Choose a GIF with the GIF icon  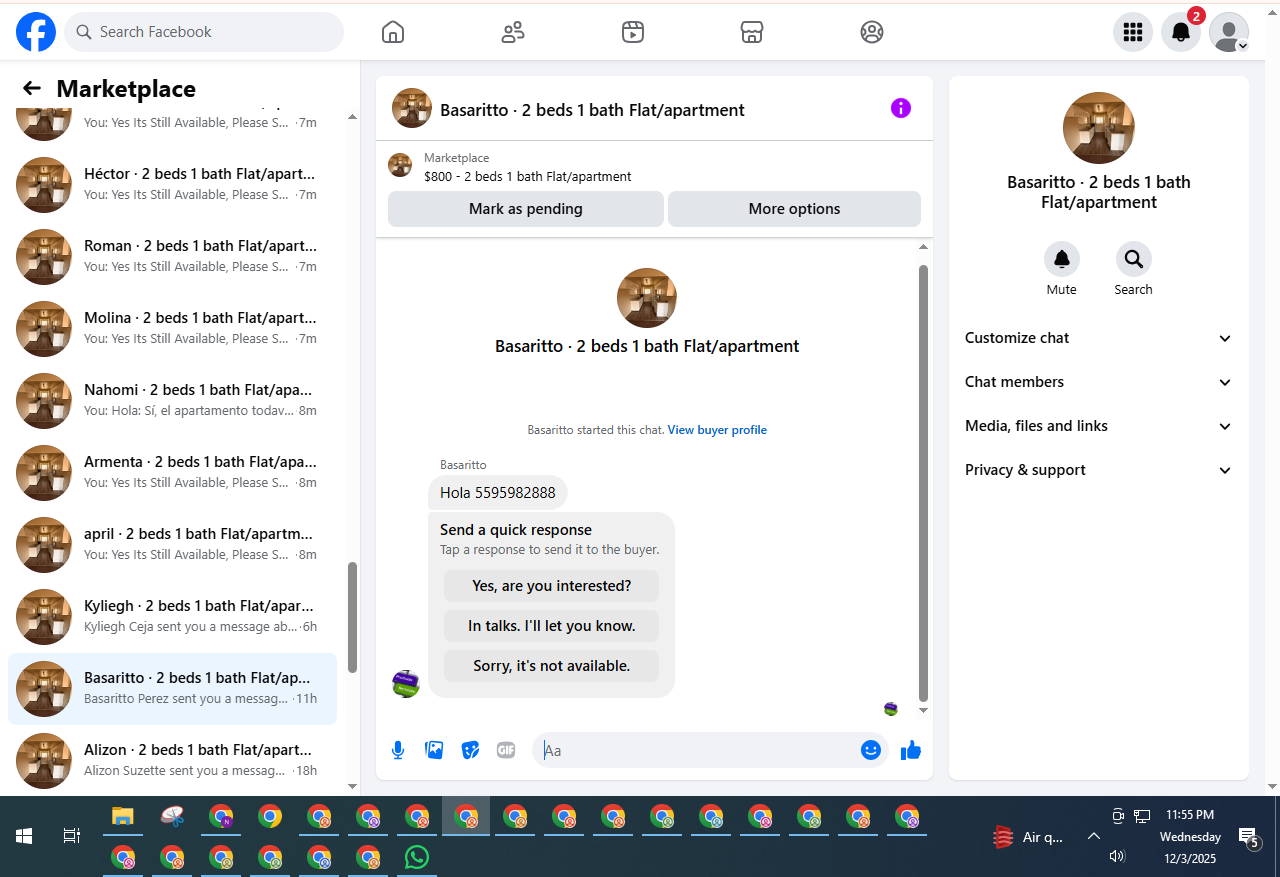[506, 750]
